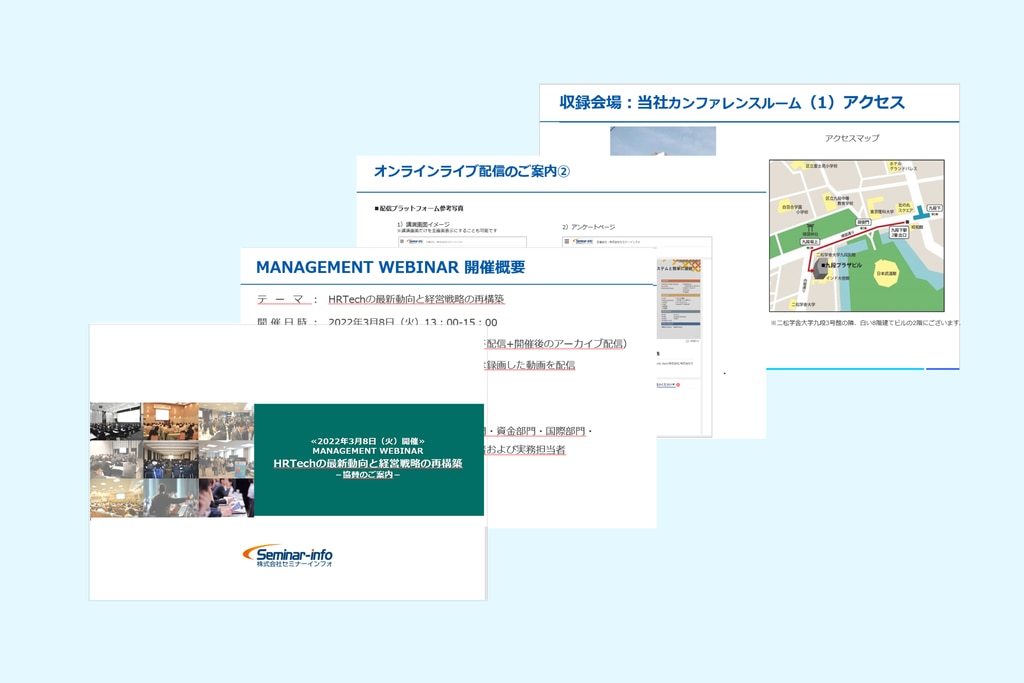The height and width of the screenshot is (683, 1024).
Task: Click the building photo on the access slide
Action: [x=662, y=141]
